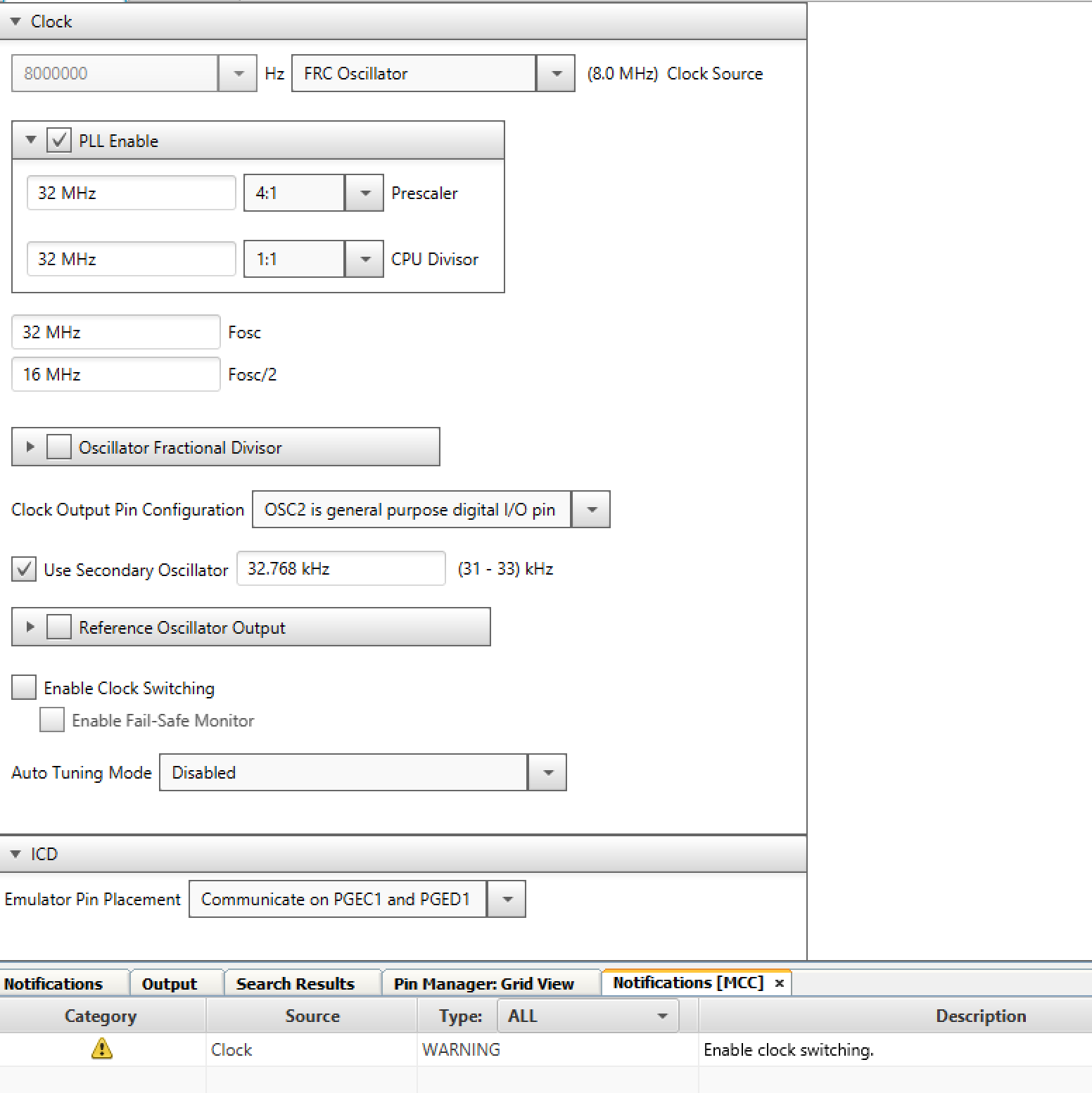The image size is (1092, 1093).
Task: Expand Reference Oscillator Output group
Action: pos(30,627)
